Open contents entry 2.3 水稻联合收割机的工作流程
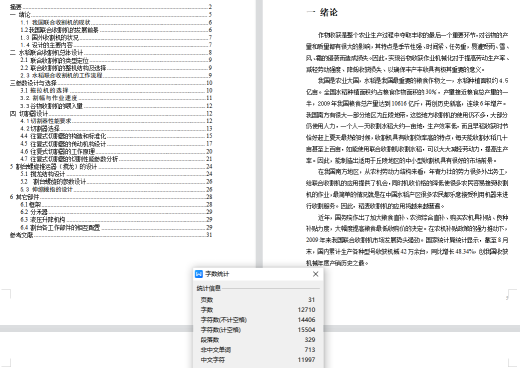 tap(116, 75)
